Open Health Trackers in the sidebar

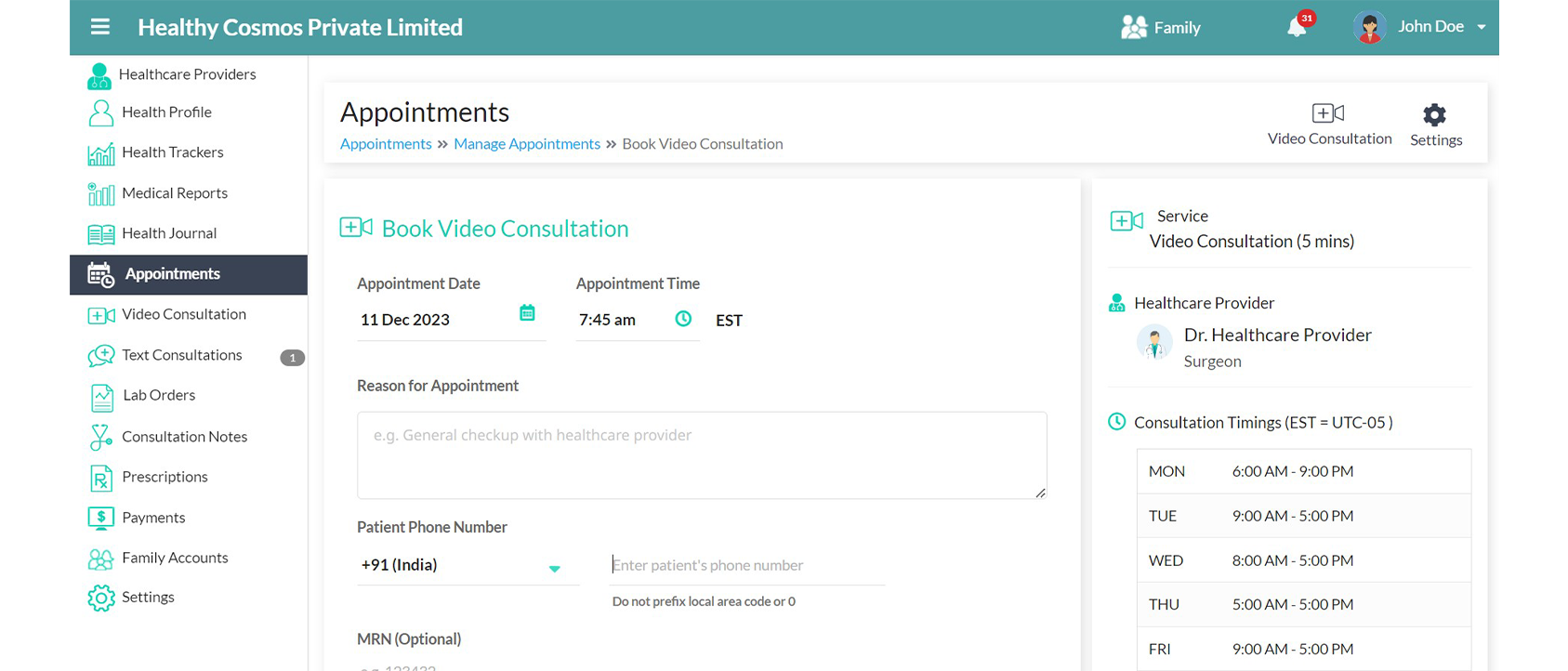click(x=172, y=152)
